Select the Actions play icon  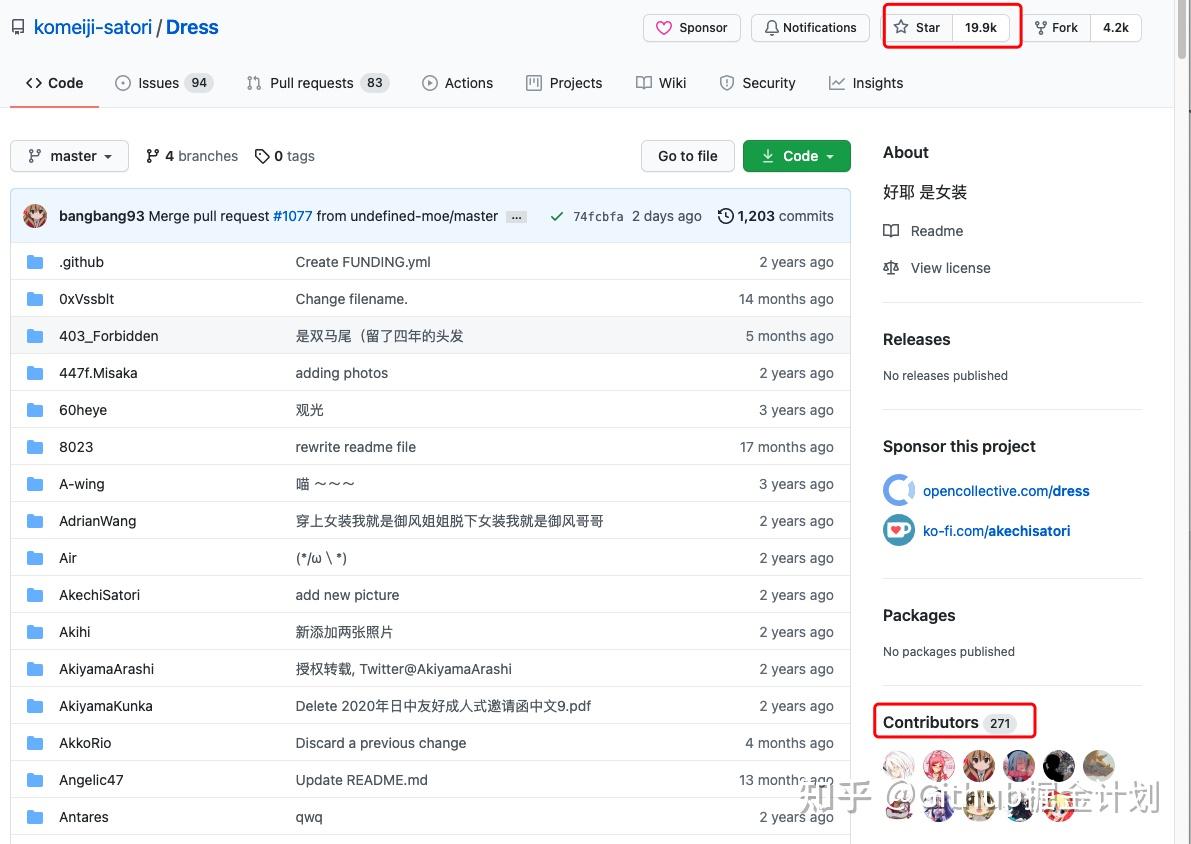(430, 83)
